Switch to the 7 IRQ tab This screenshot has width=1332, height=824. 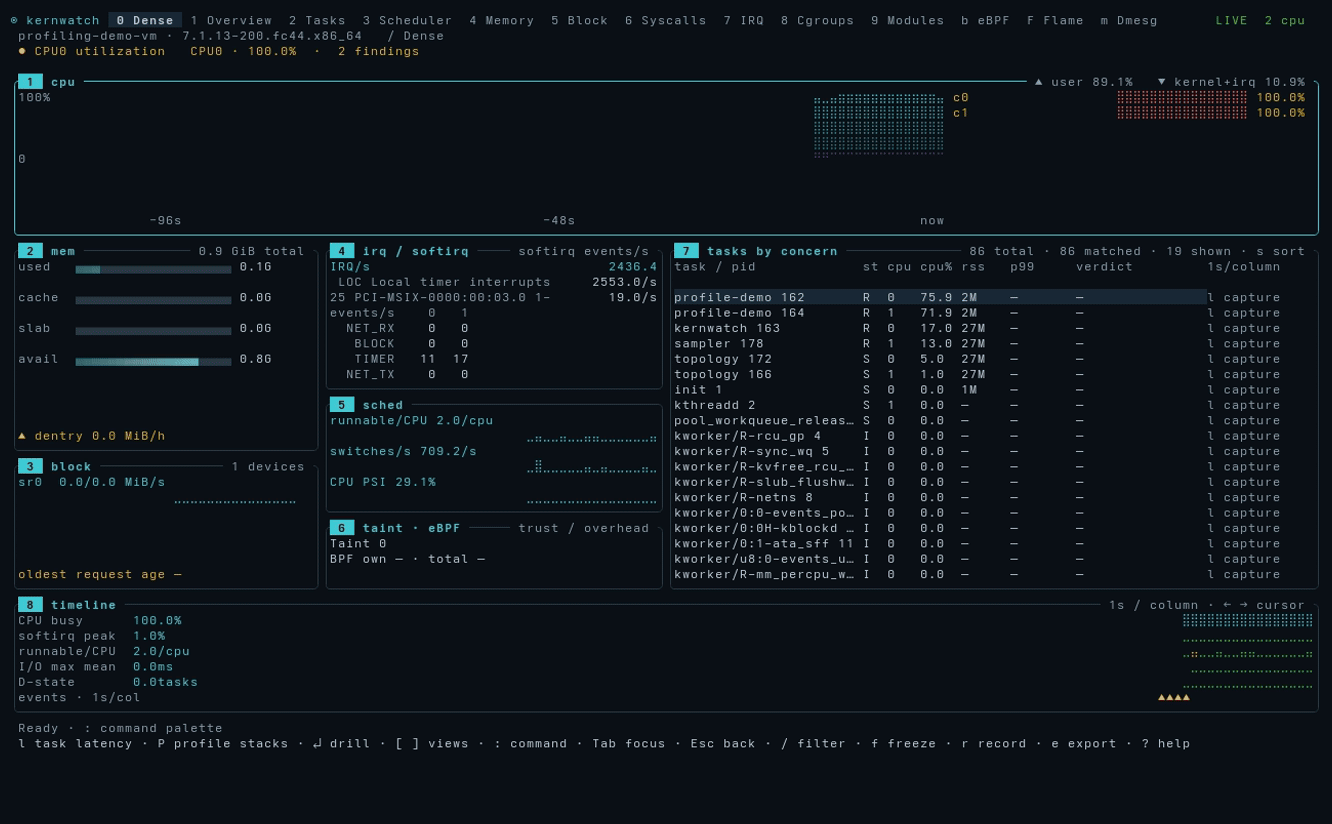743,20
